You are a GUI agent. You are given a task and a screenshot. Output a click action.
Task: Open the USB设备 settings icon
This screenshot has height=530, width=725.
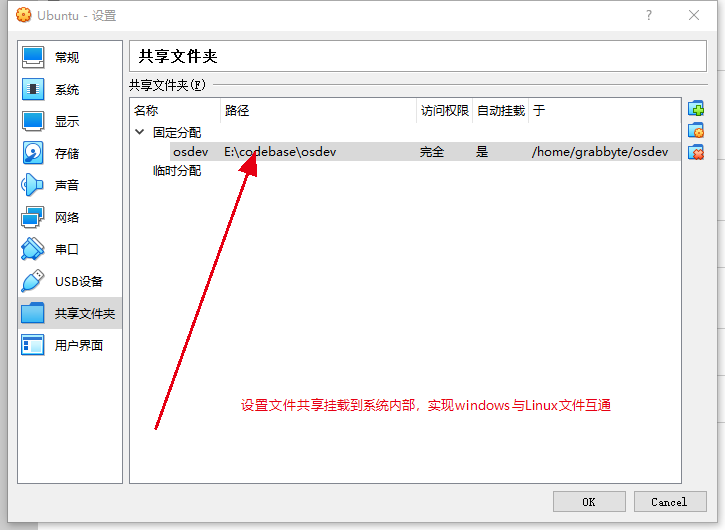[33, 281]
